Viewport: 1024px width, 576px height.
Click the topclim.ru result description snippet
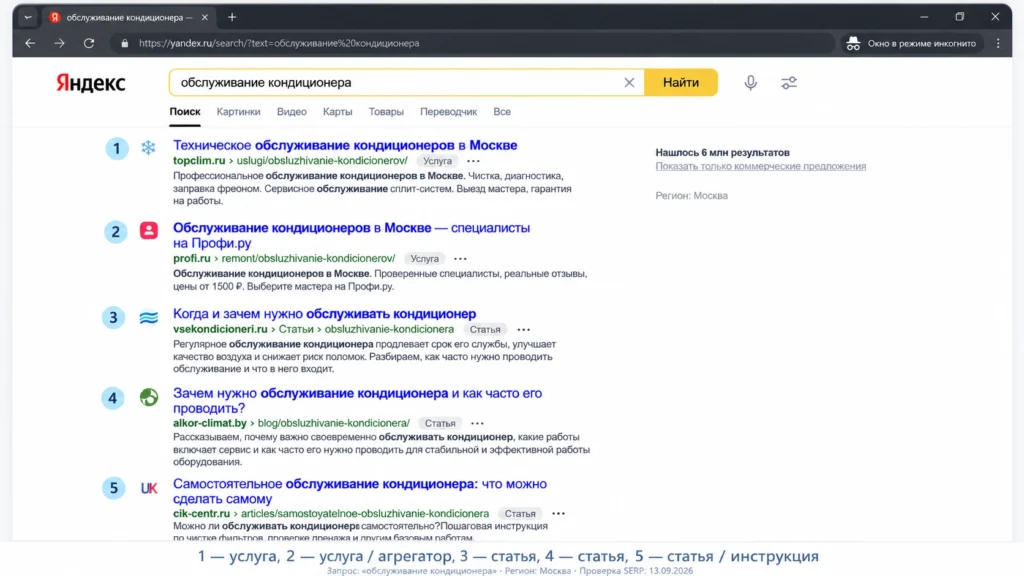(372, 188)
